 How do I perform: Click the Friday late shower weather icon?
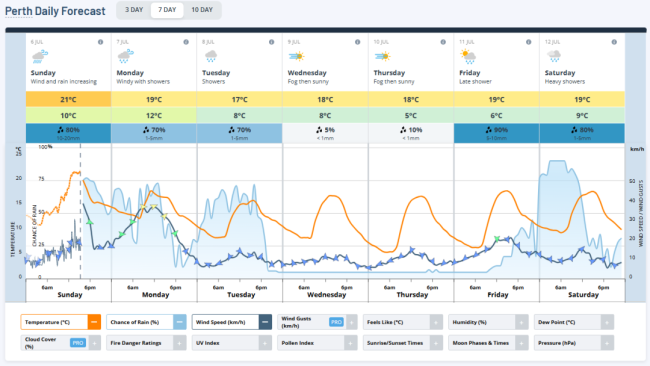click(468, 56)
